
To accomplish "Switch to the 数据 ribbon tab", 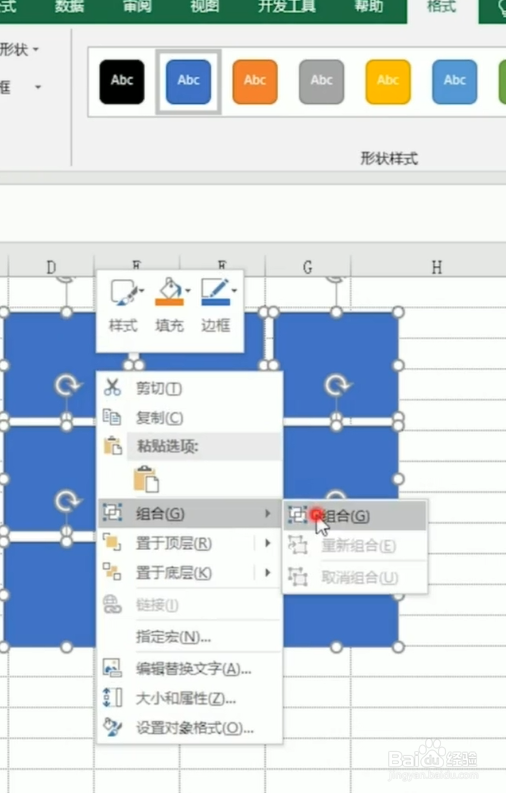I will tap(70, 7).
